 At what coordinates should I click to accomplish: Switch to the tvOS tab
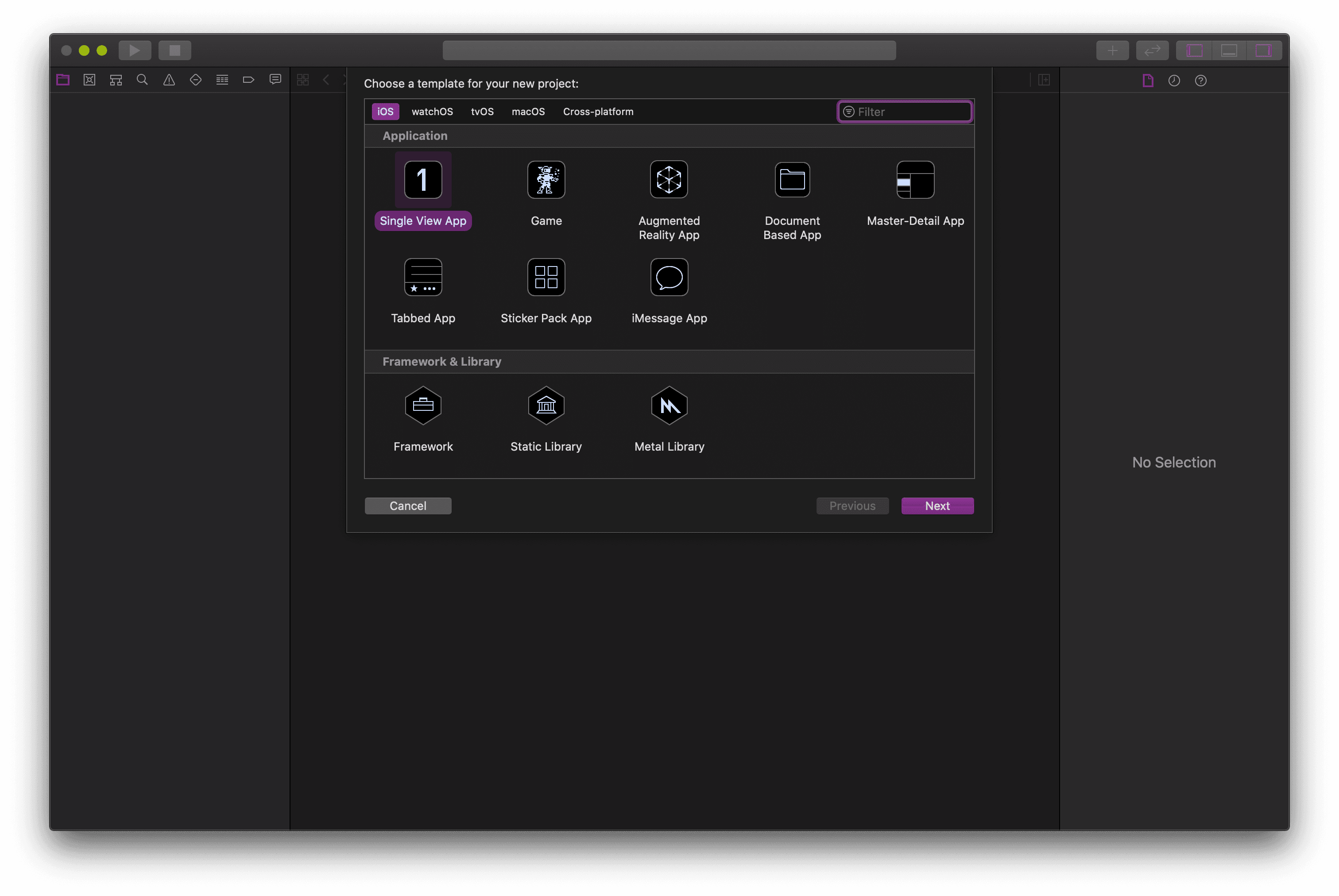(x=482, y=112)
